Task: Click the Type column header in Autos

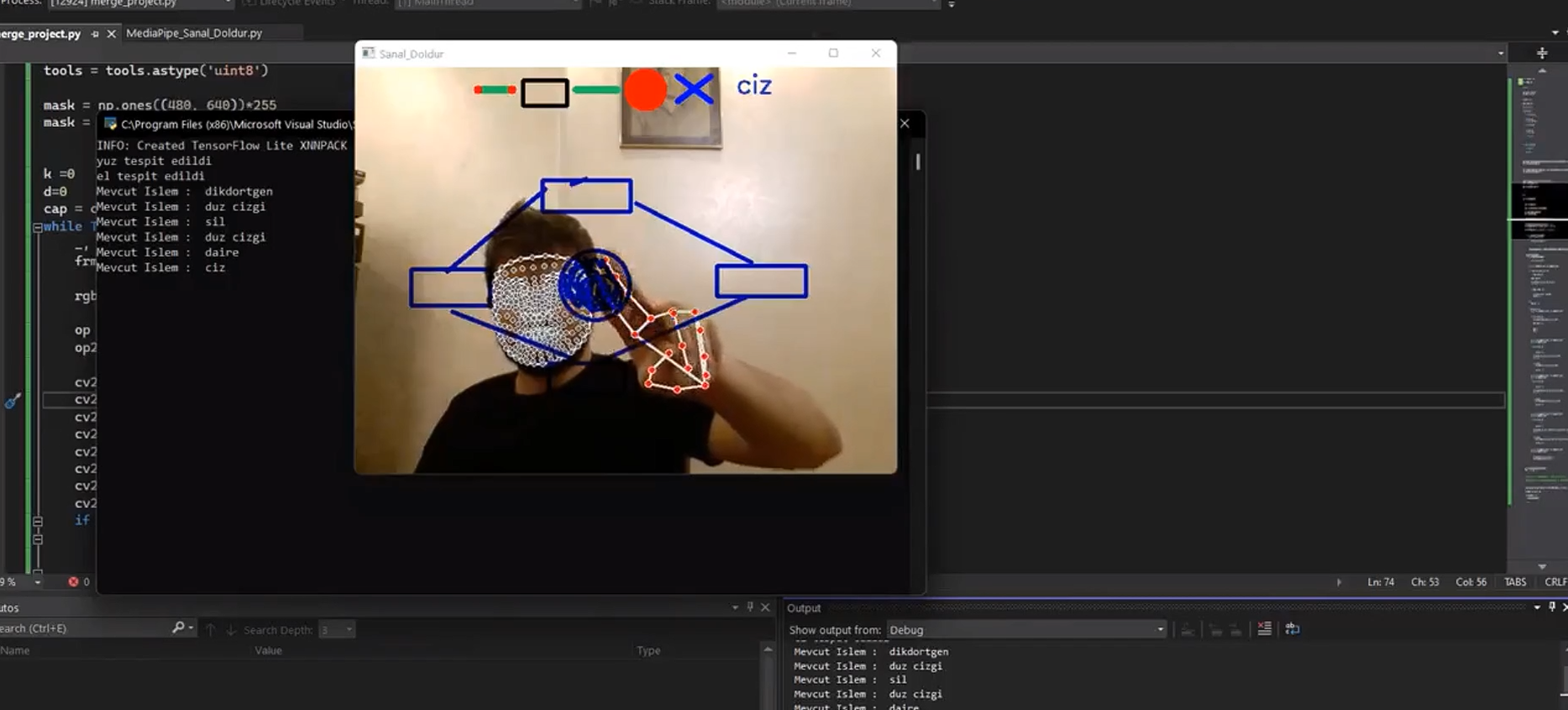Action: 648,650
